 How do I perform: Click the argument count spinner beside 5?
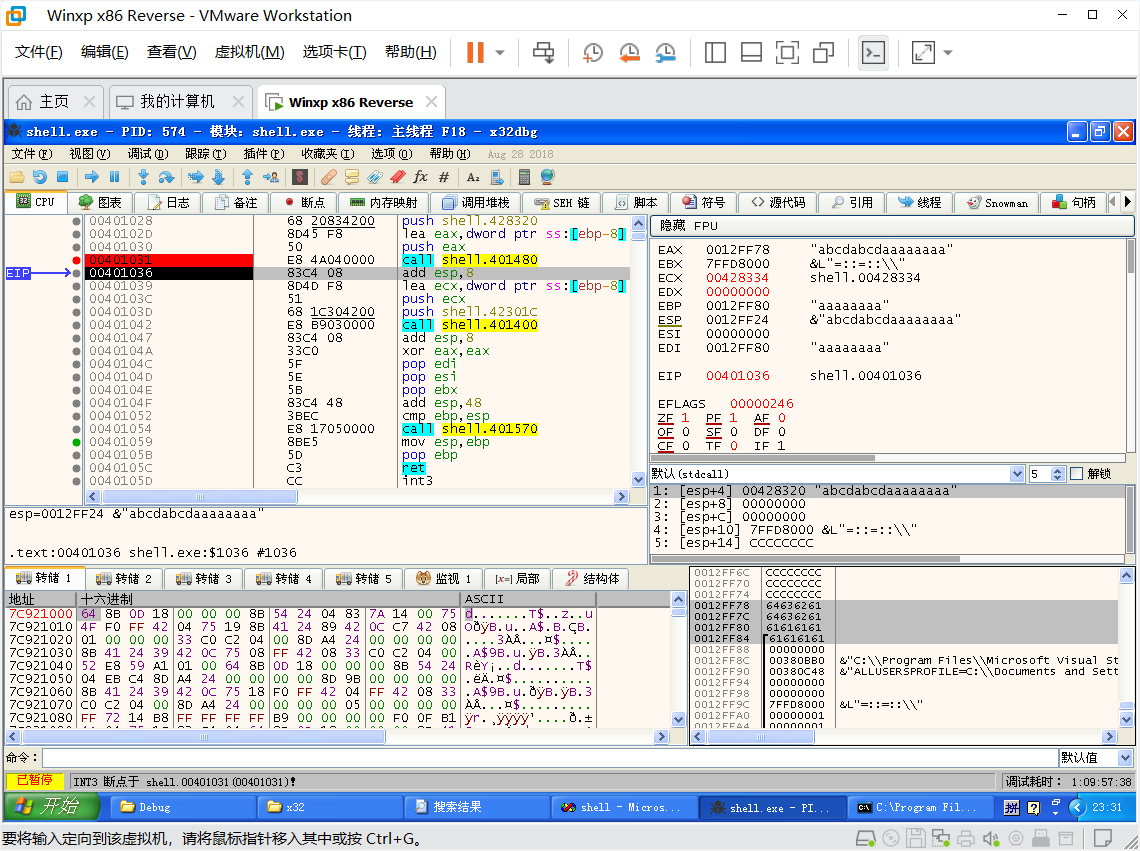coord(1058,474)
